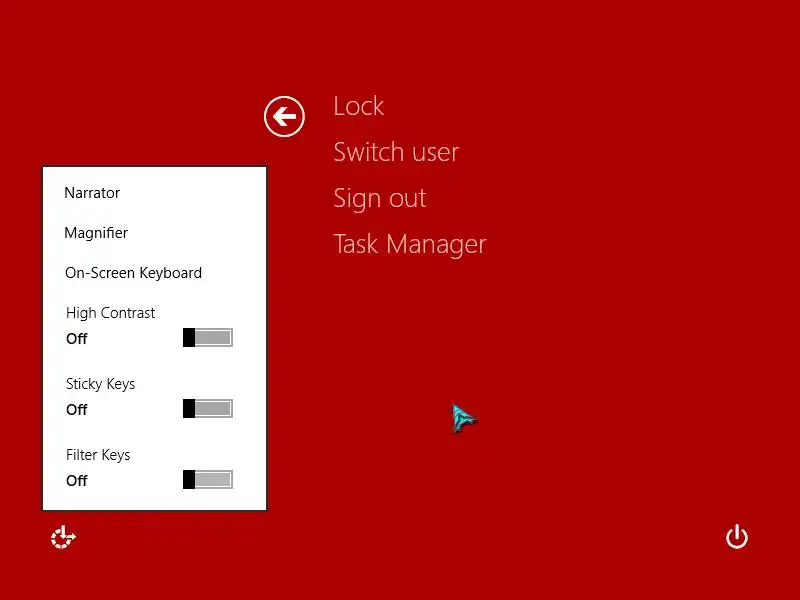Screen dimensions: 800x600
Task: Start Narrator from accessibility menu
Action: pos(92,193)
